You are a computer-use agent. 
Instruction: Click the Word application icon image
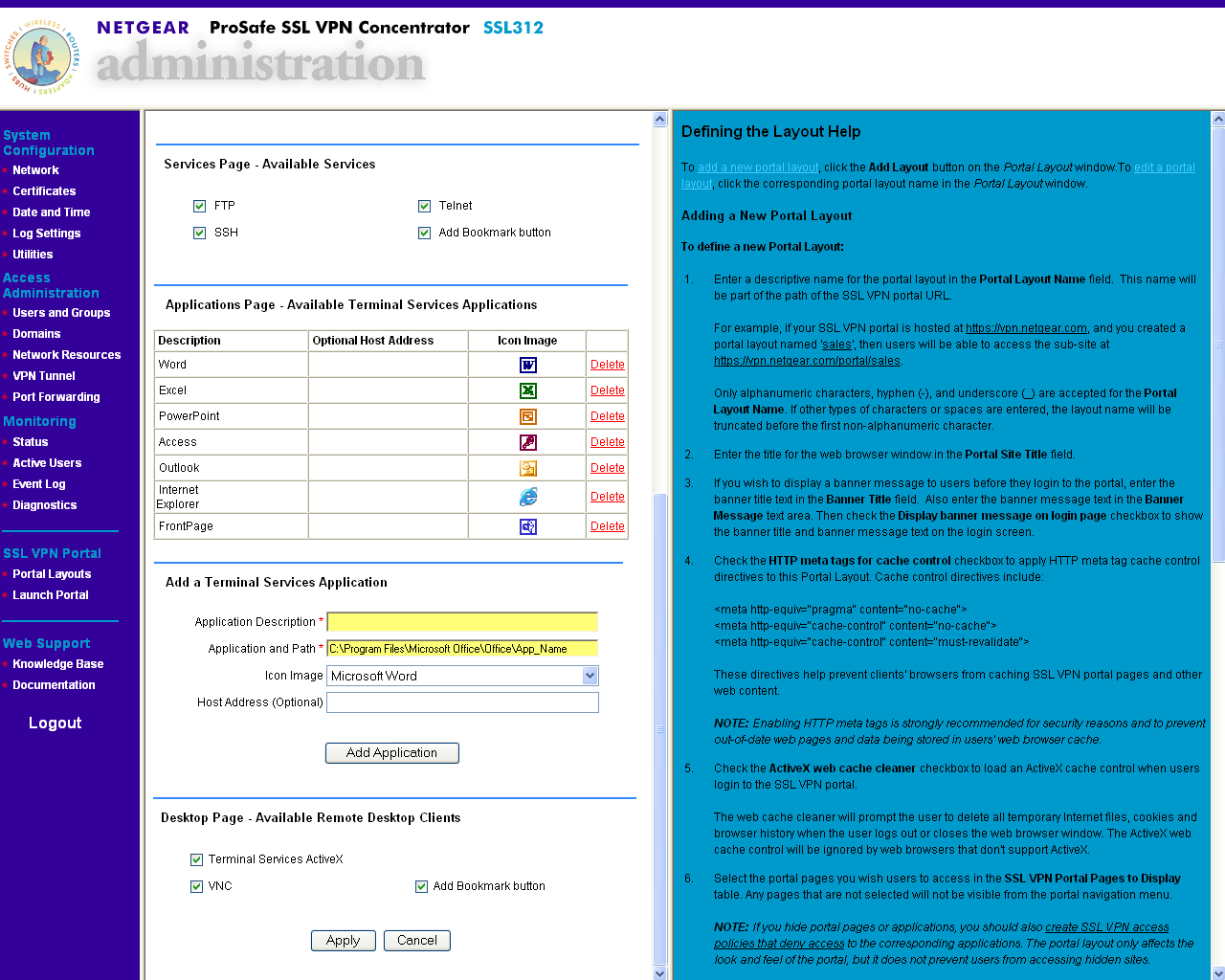pyautogui.click(x=528, y=365)
